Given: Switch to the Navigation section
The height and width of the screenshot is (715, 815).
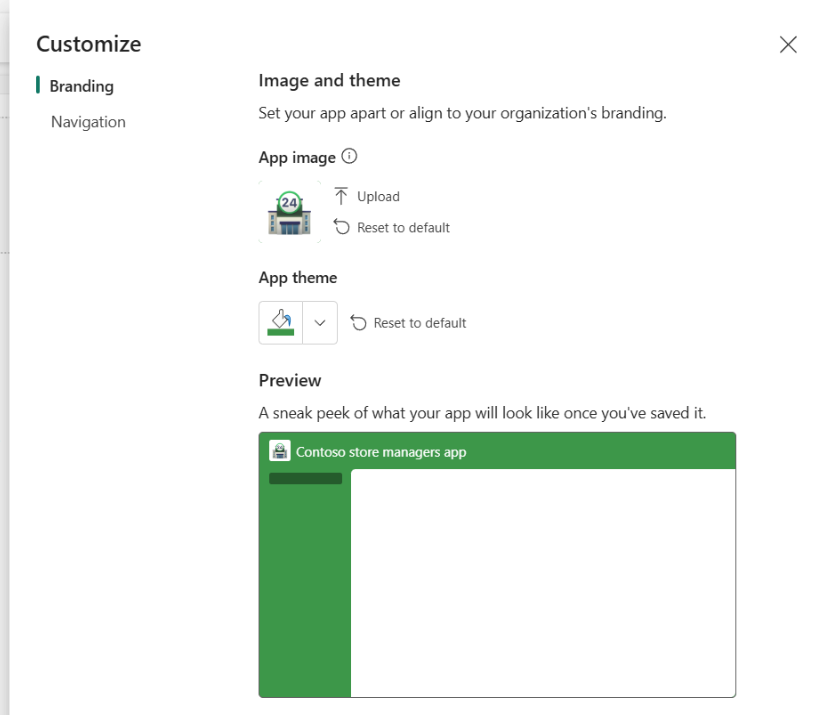Looking at the screenshot, I should coord(88,121).
